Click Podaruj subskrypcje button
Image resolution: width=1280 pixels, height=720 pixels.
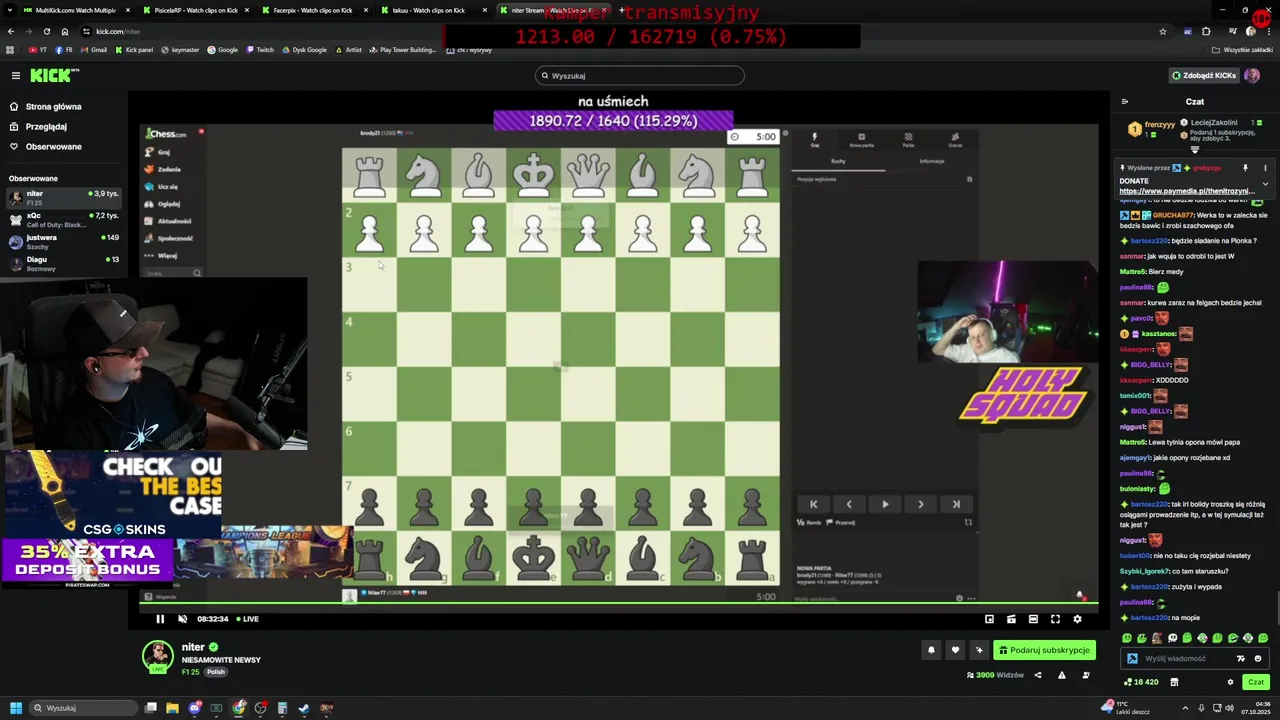[x=1044, y=650]
